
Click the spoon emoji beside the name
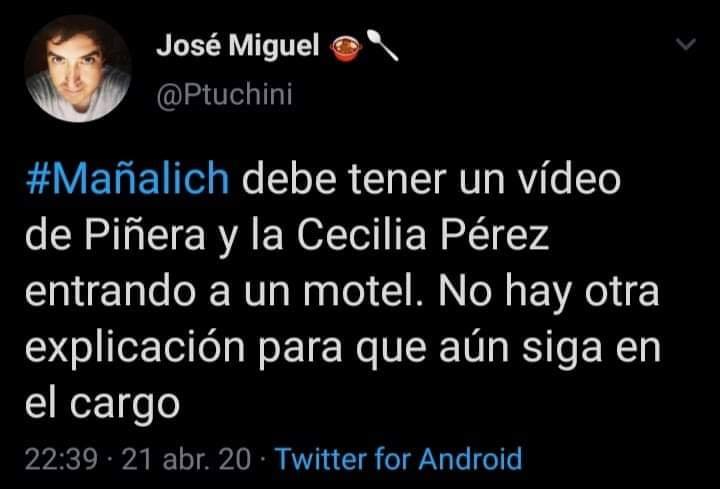(x=382, y=45)
